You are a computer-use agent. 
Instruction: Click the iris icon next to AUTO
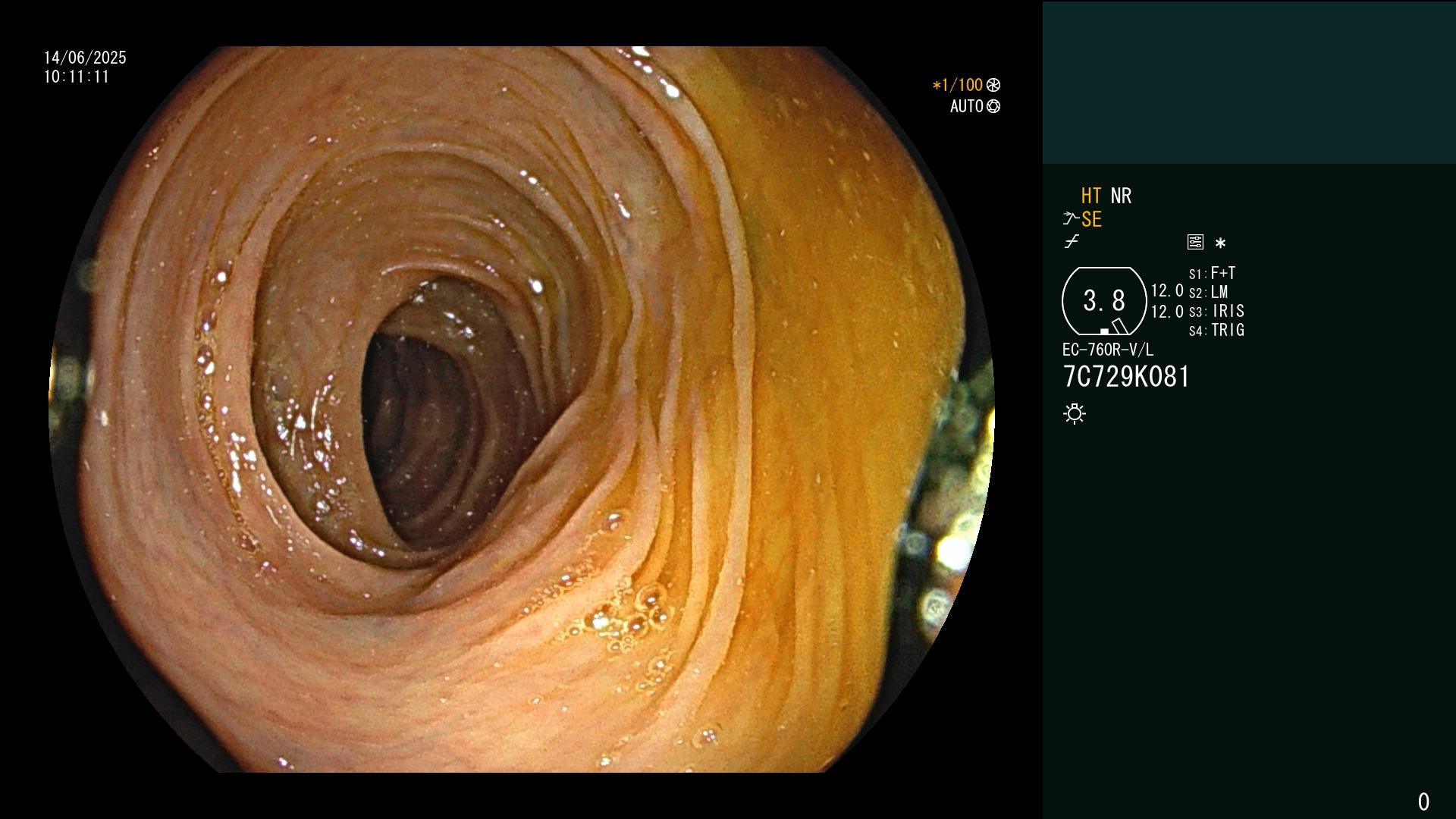(x=993, y=106)
